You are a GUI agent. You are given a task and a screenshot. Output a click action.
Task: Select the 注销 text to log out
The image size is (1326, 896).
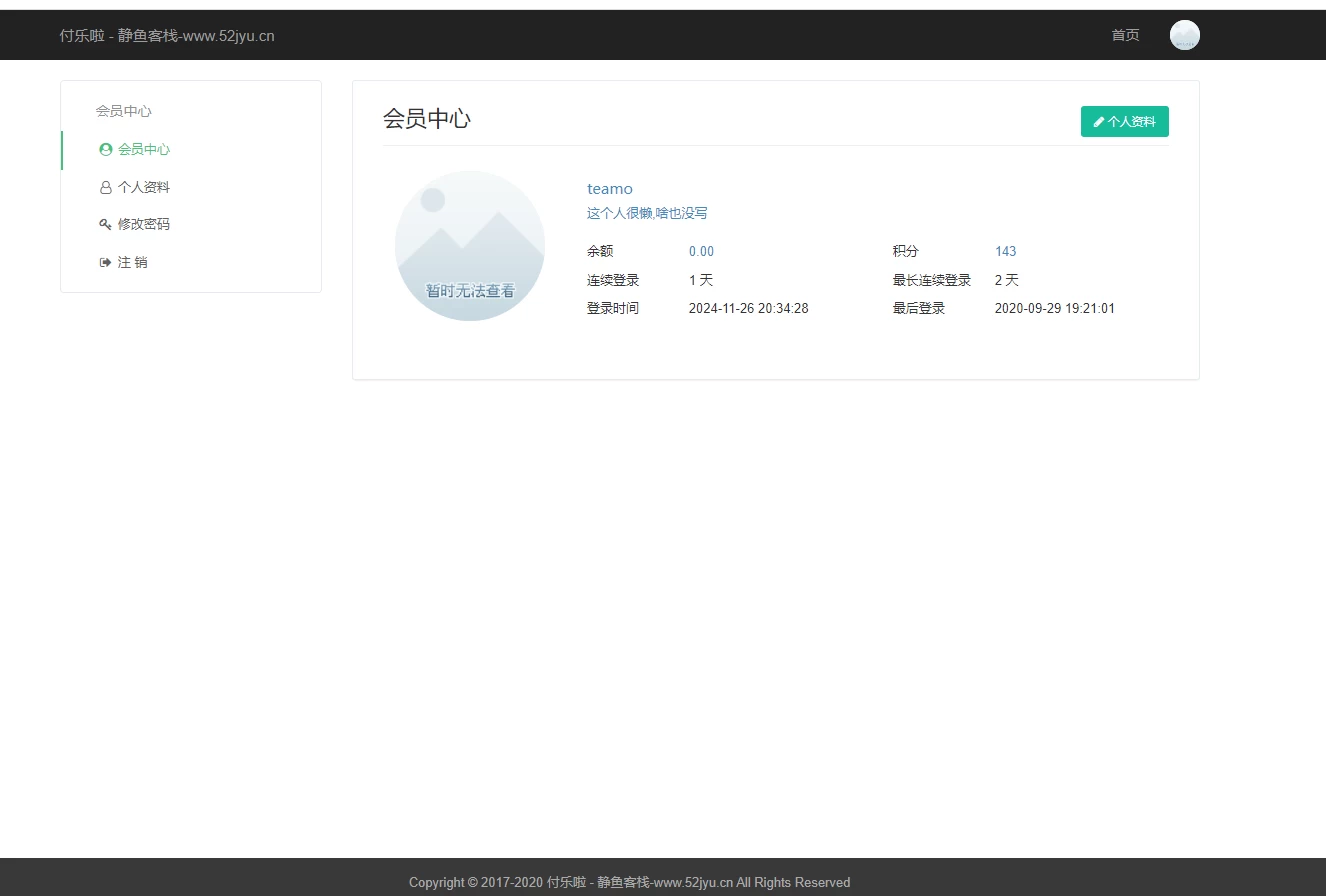[133, 263]
